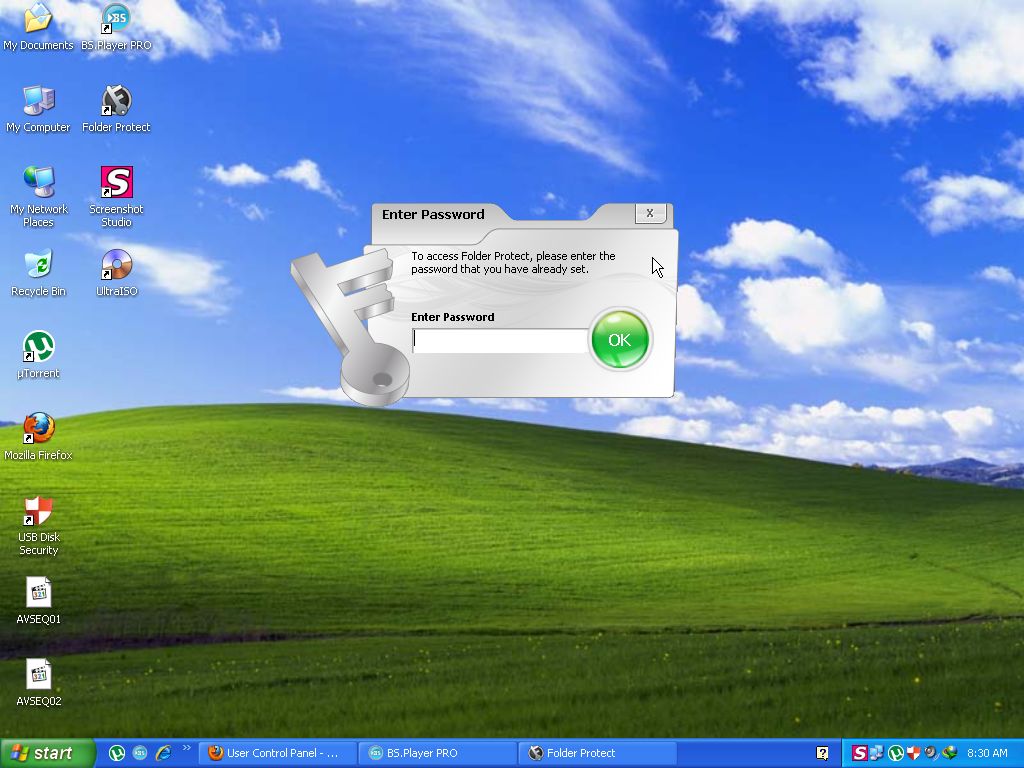Image resolution: width=1024 pixels, height=768 pixels.
Task: Click the green OK button
Action: [619, 340]
